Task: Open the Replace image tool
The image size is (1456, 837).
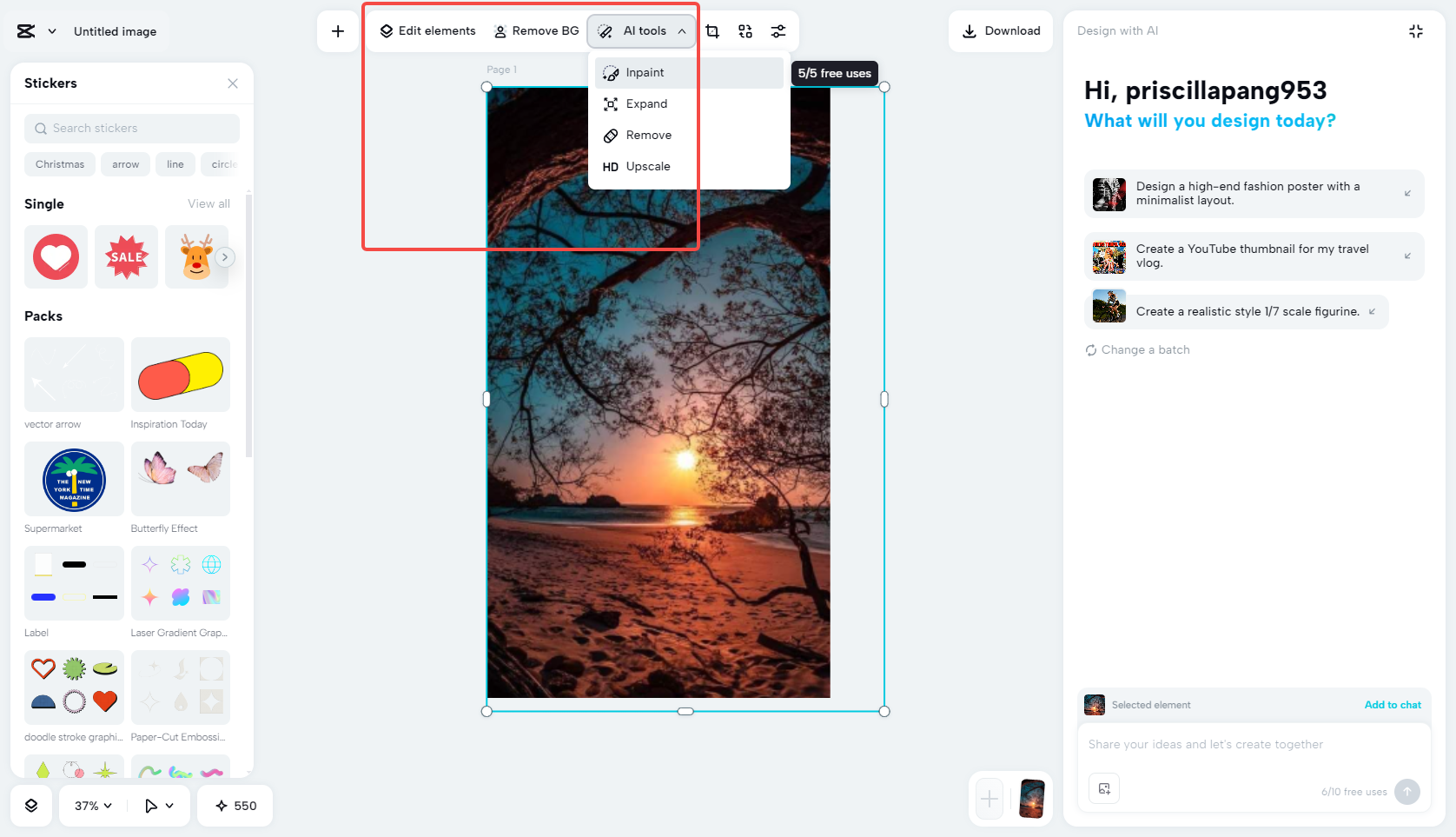Action: click(745, 30)
